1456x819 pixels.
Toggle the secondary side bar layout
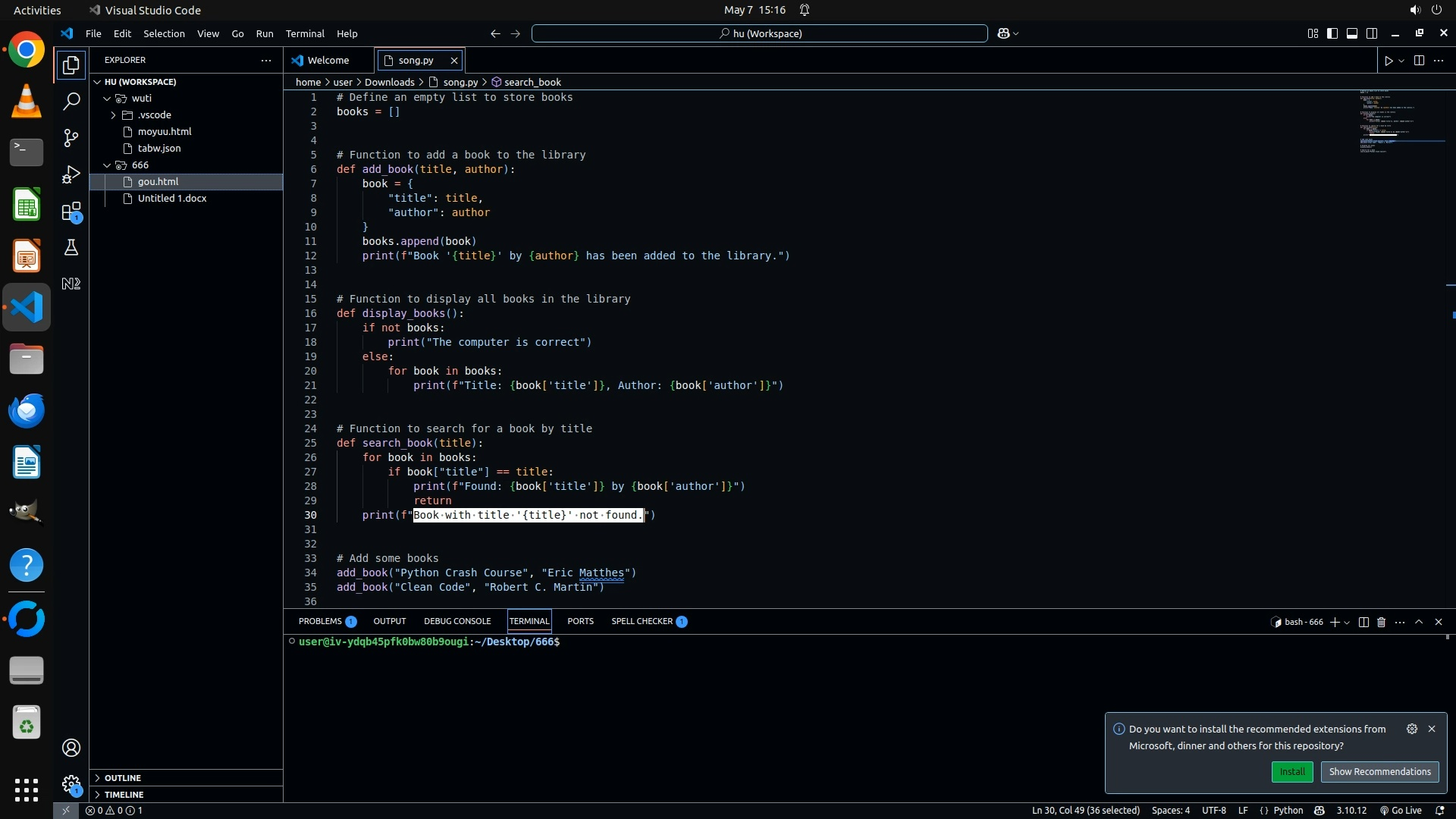pos(1372,33)
